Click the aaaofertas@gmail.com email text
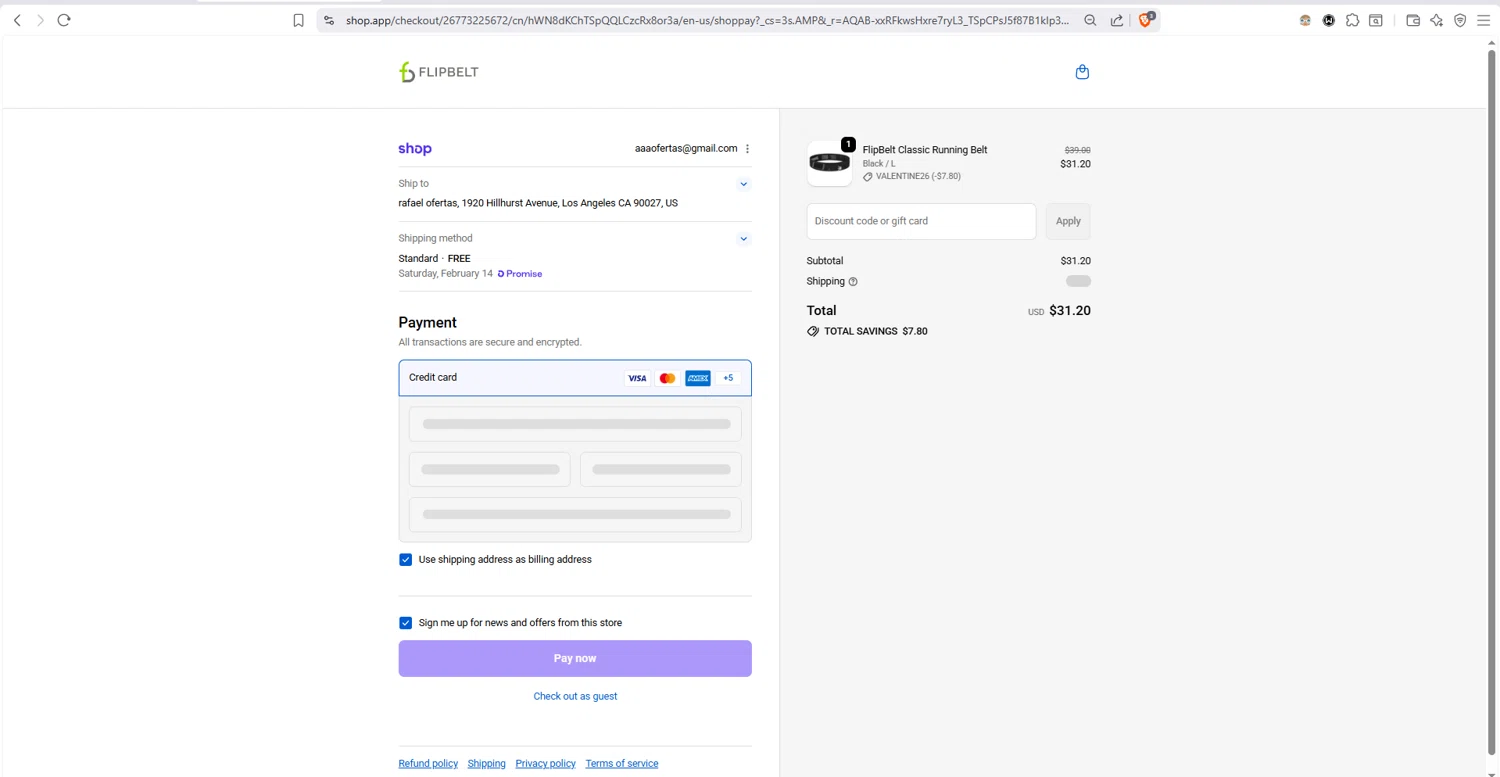Image resolution: width=1500 pixels, height=777 pixels. 686,149
